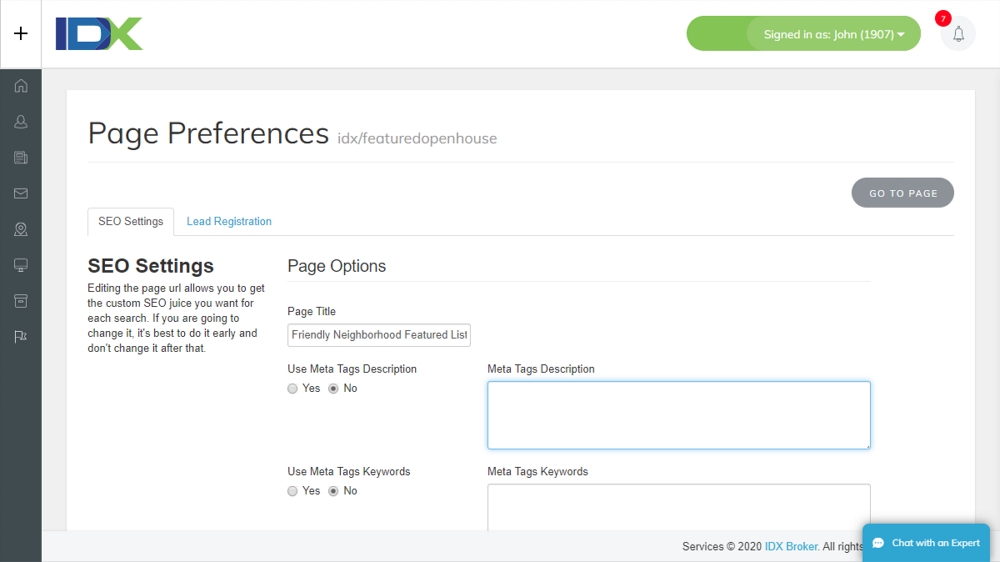Select No for Use Meta Tags Description
The width and height of the screenshot is (1000, 562).
334,389
